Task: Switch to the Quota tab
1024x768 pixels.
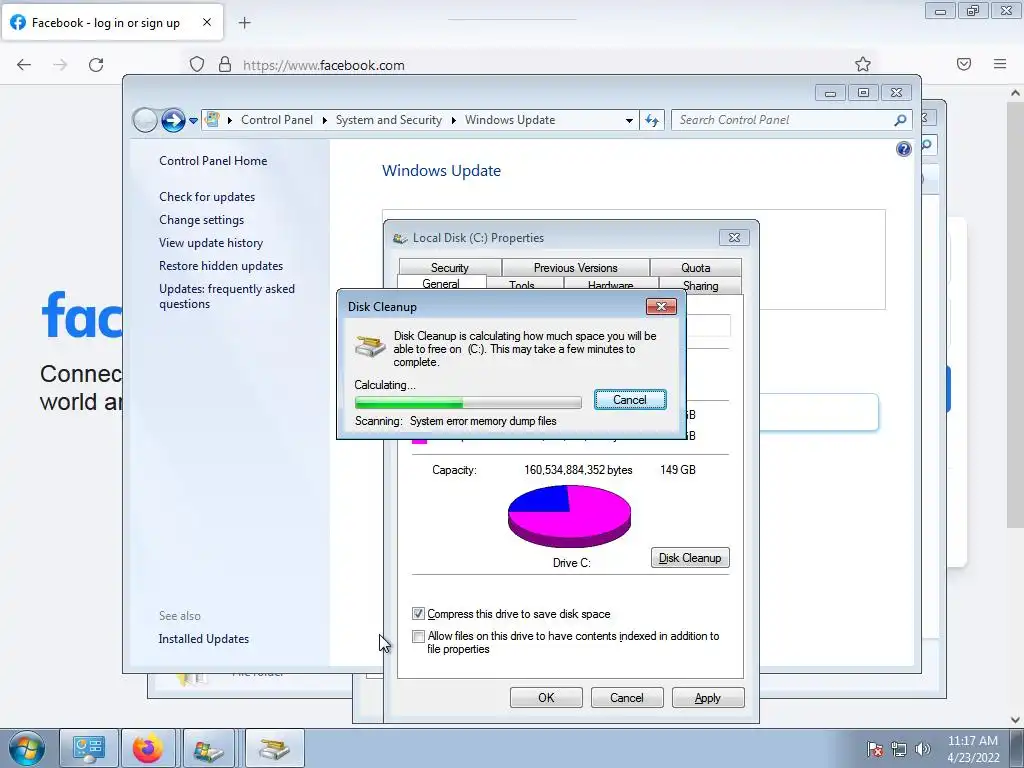Action: pyautogui.click(x=696, y=267)
